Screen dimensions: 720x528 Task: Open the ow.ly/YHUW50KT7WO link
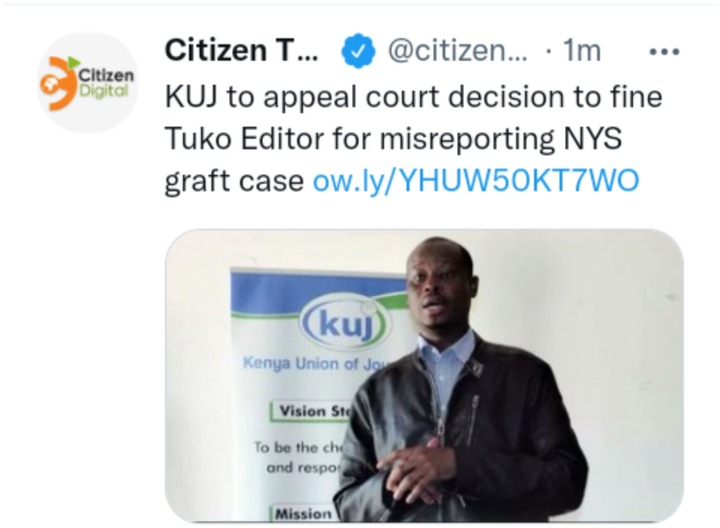click(476, 180)
